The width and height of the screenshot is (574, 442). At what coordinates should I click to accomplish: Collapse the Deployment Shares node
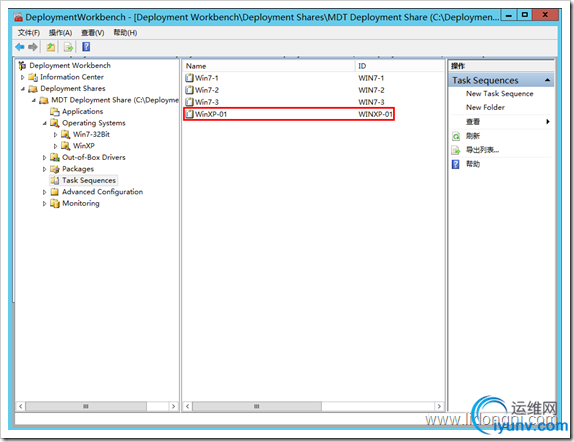click(x=23, y=89)
